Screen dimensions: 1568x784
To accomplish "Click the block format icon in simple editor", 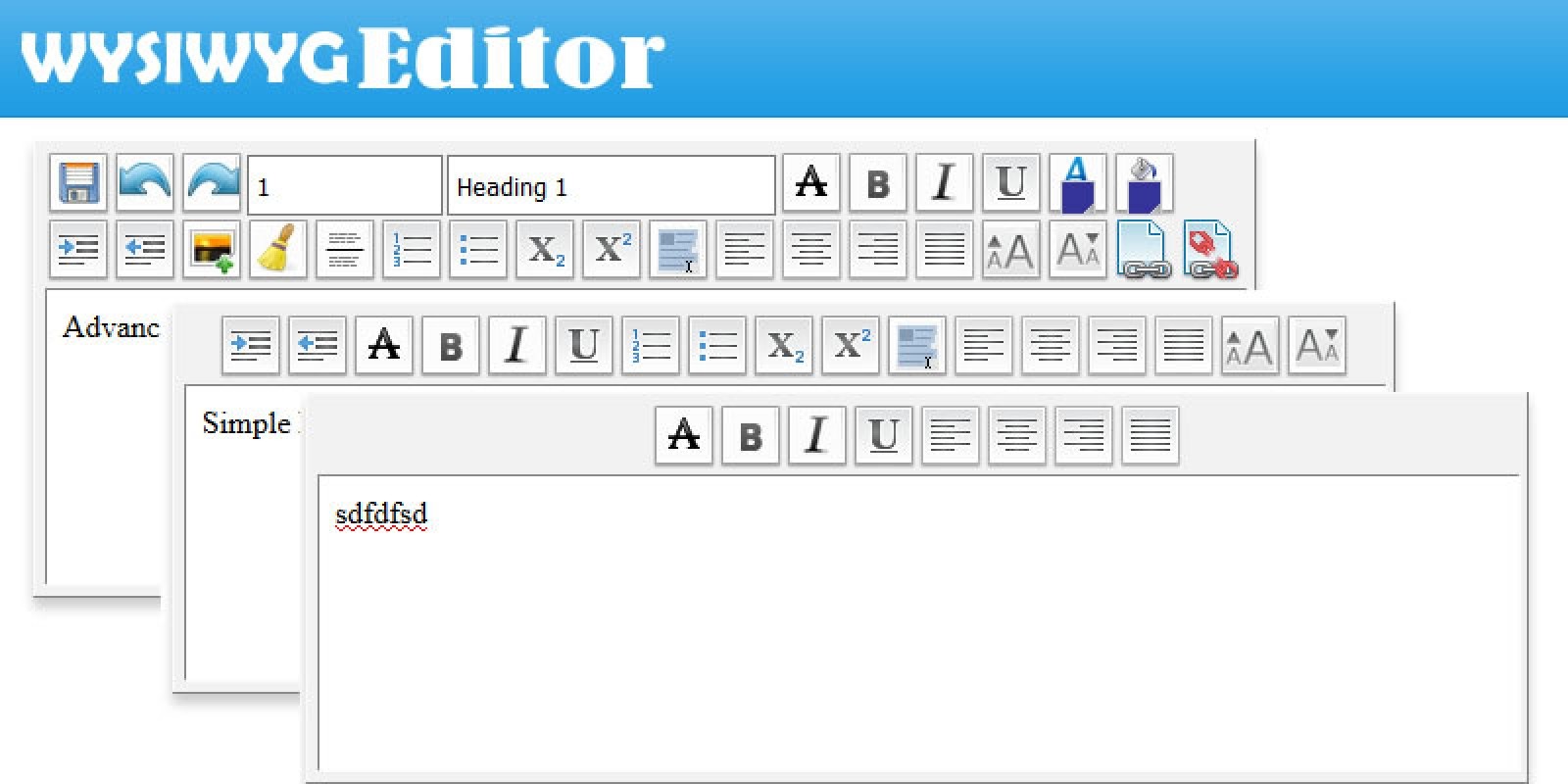I will (x=917, y=345).
